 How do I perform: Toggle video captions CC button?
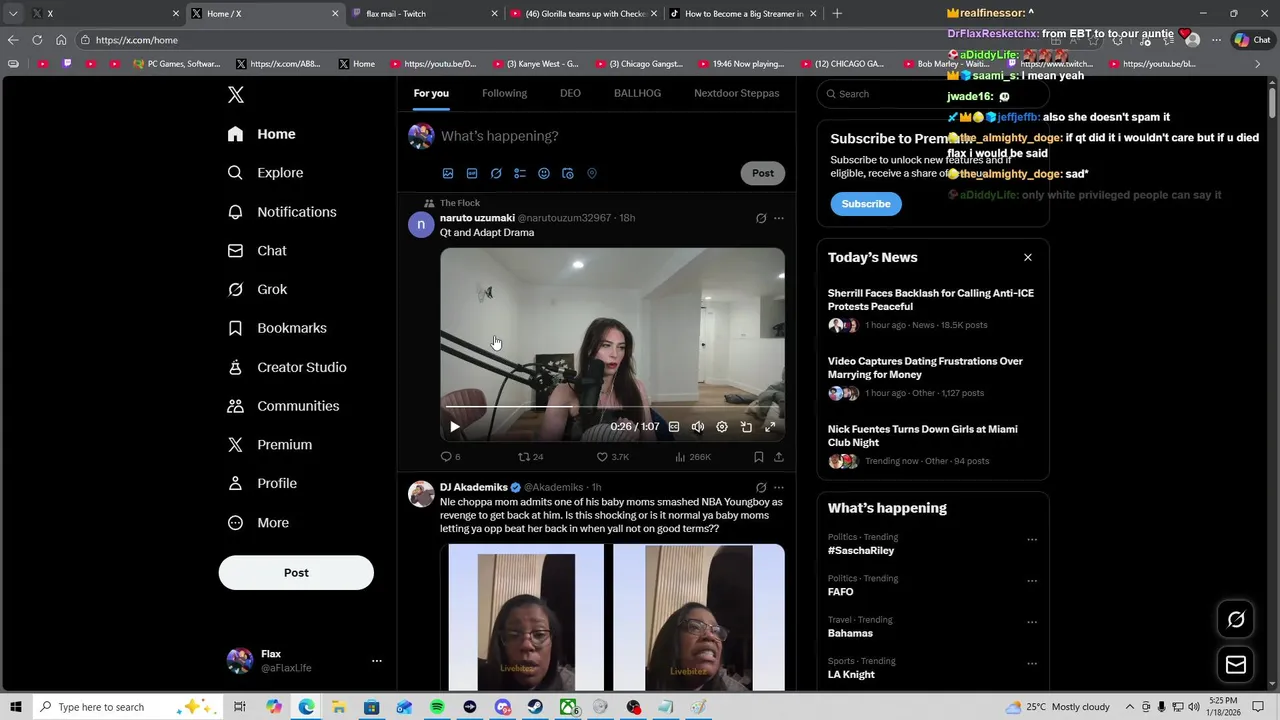pyautogui.click(x=674, y=427)
